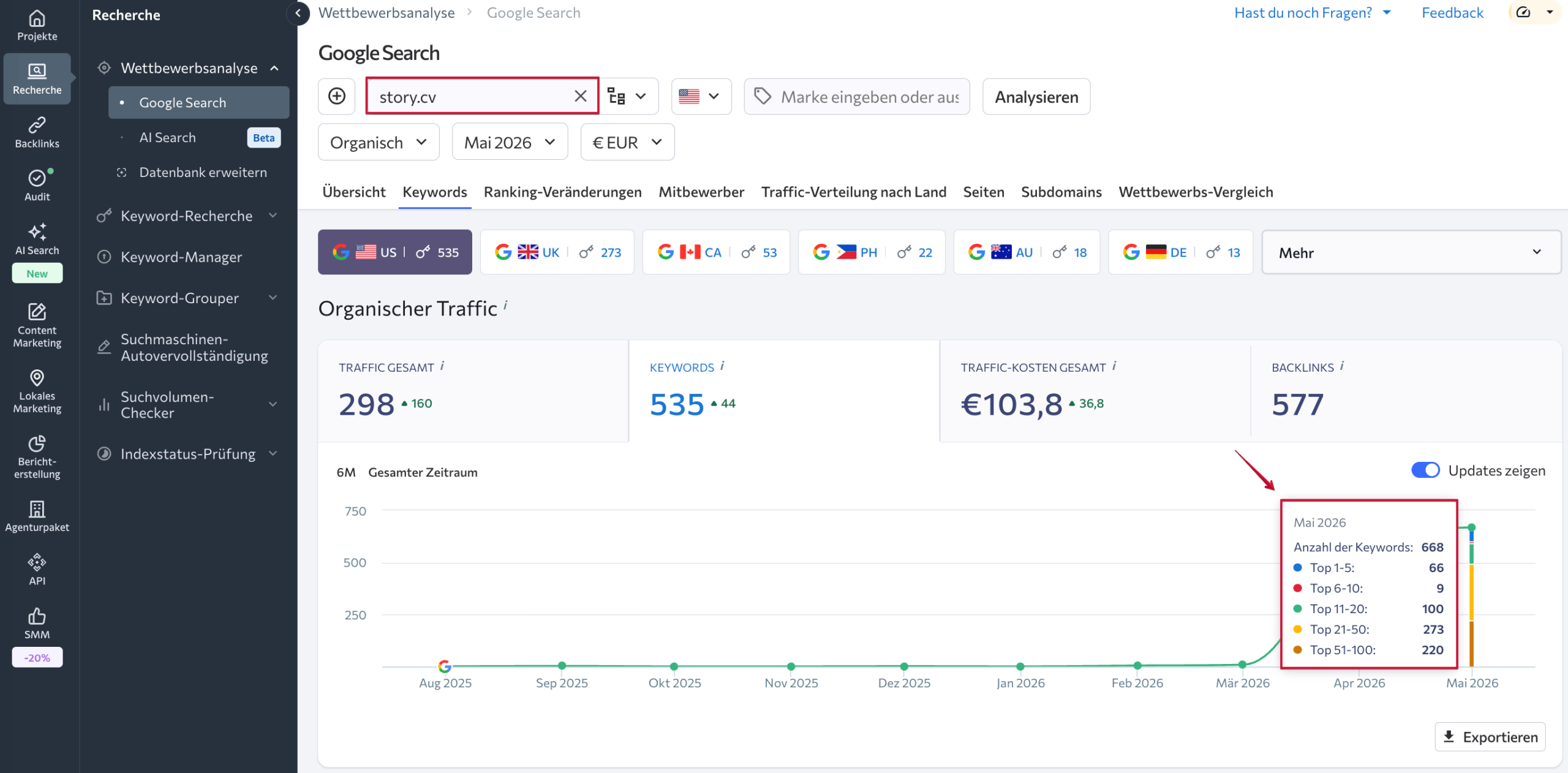This screenshot has height=773, width=1568.
Task: Click the Analysieren button
Action: click(x=1036, y=96)
